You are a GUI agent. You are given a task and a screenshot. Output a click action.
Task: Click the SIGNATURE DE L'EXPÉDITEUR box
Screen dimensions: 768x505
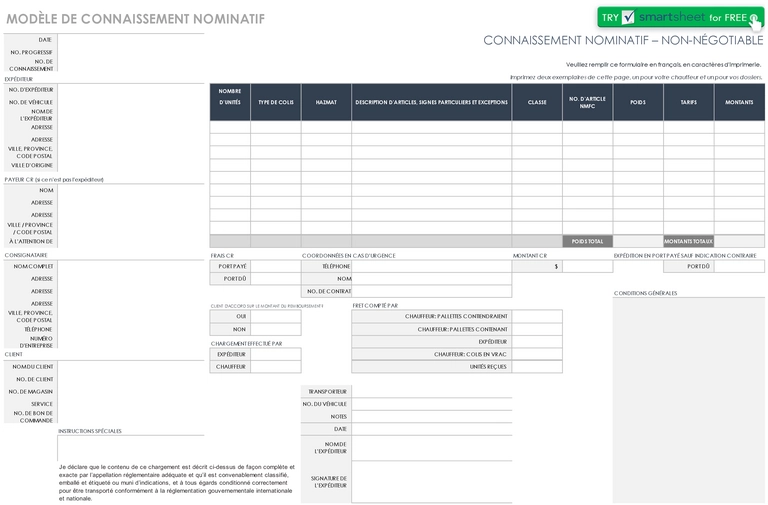point(432,482)
